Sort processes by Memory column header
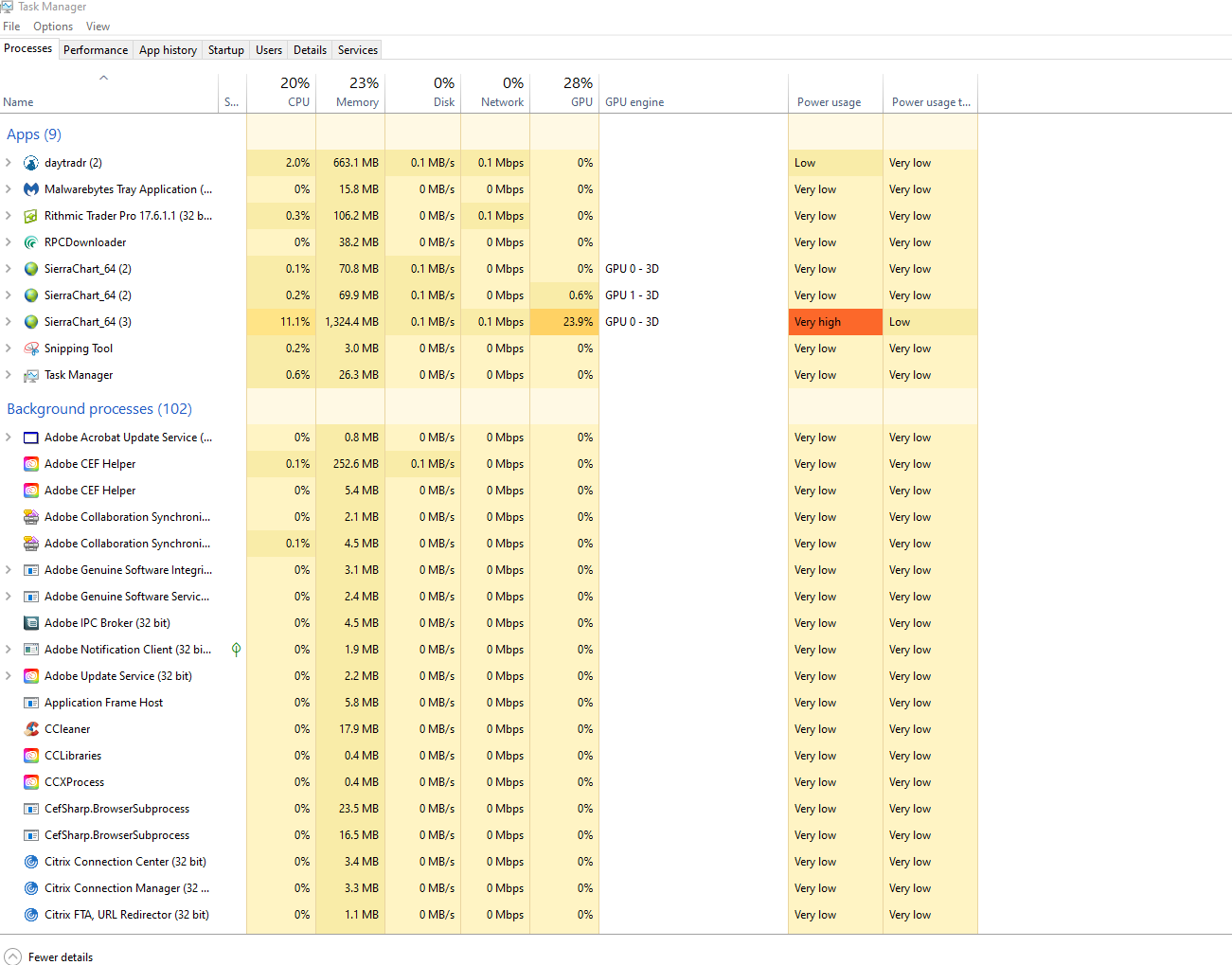Image resolution: width=1232 pixels, height=965 pixels. coord(350,93)
